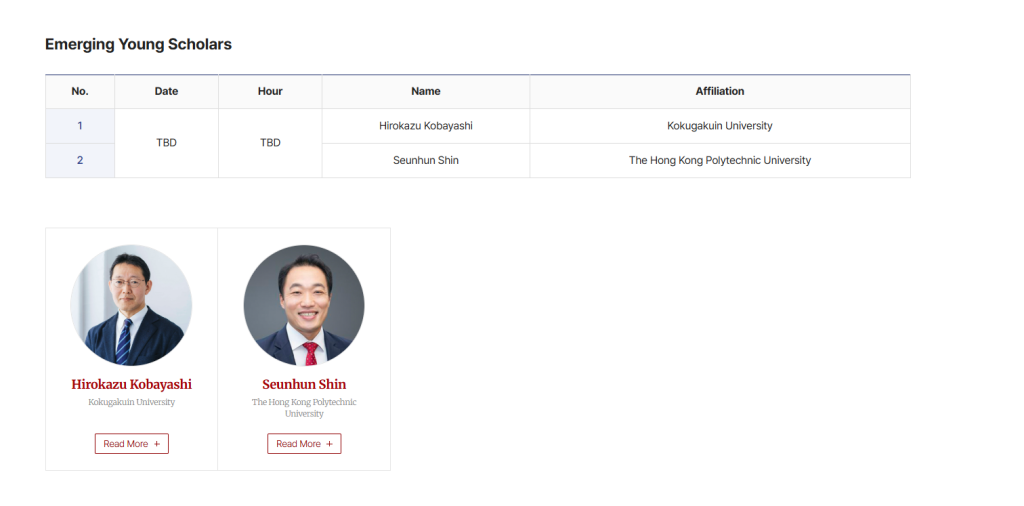Select the "Name" column header
Screen dimensions: 1024x506
(x=426, y=91)
